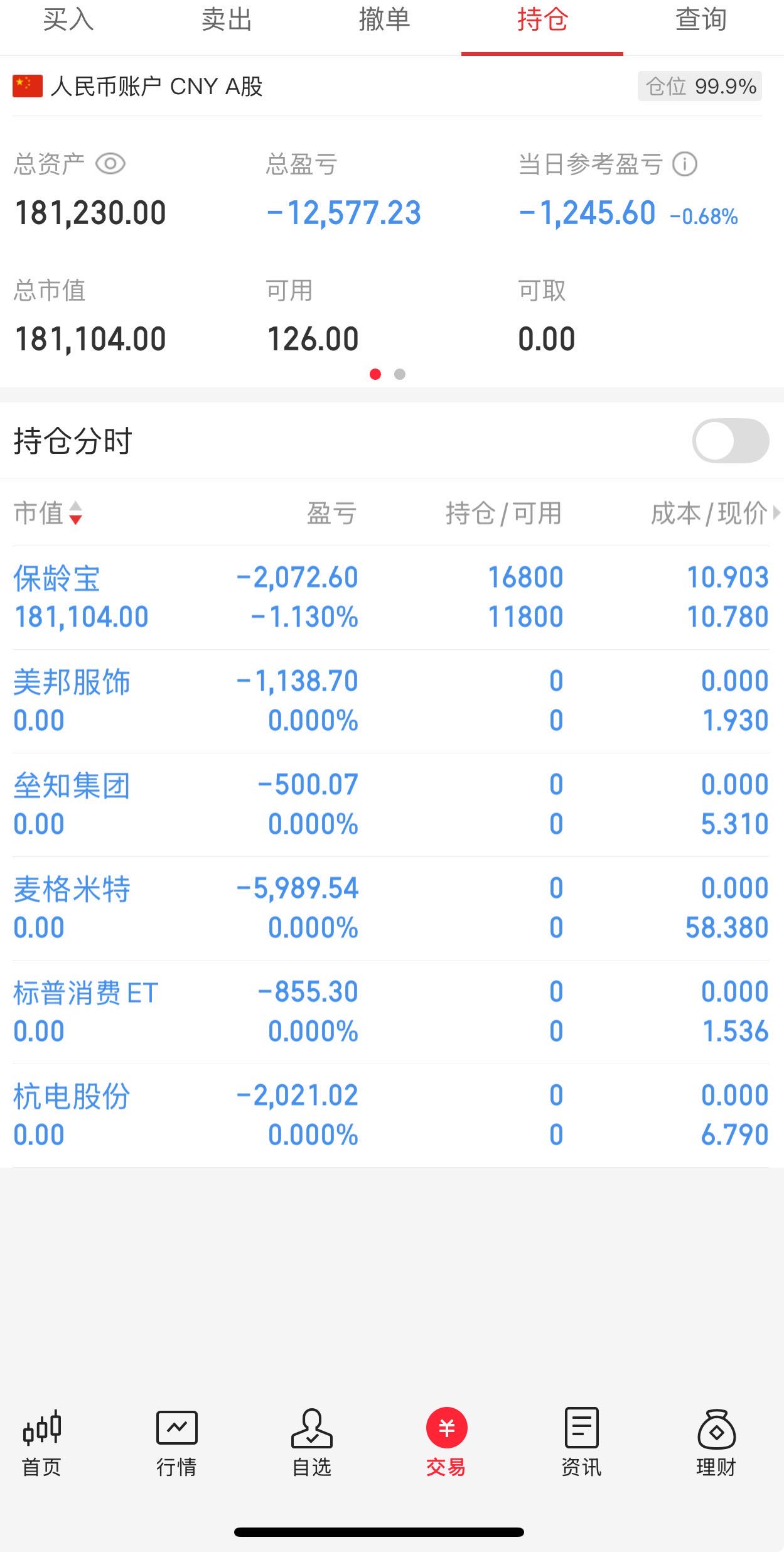Select the second page indicator dot
Screen dimensions: 784x1552
coord(400,374)
